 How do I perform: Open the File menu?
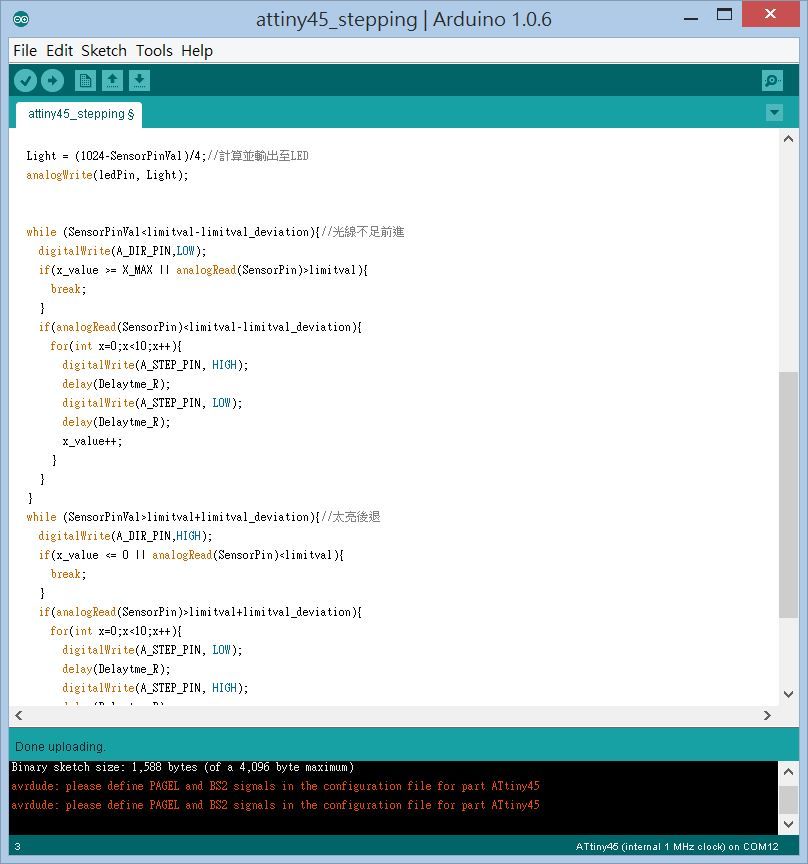25,51
